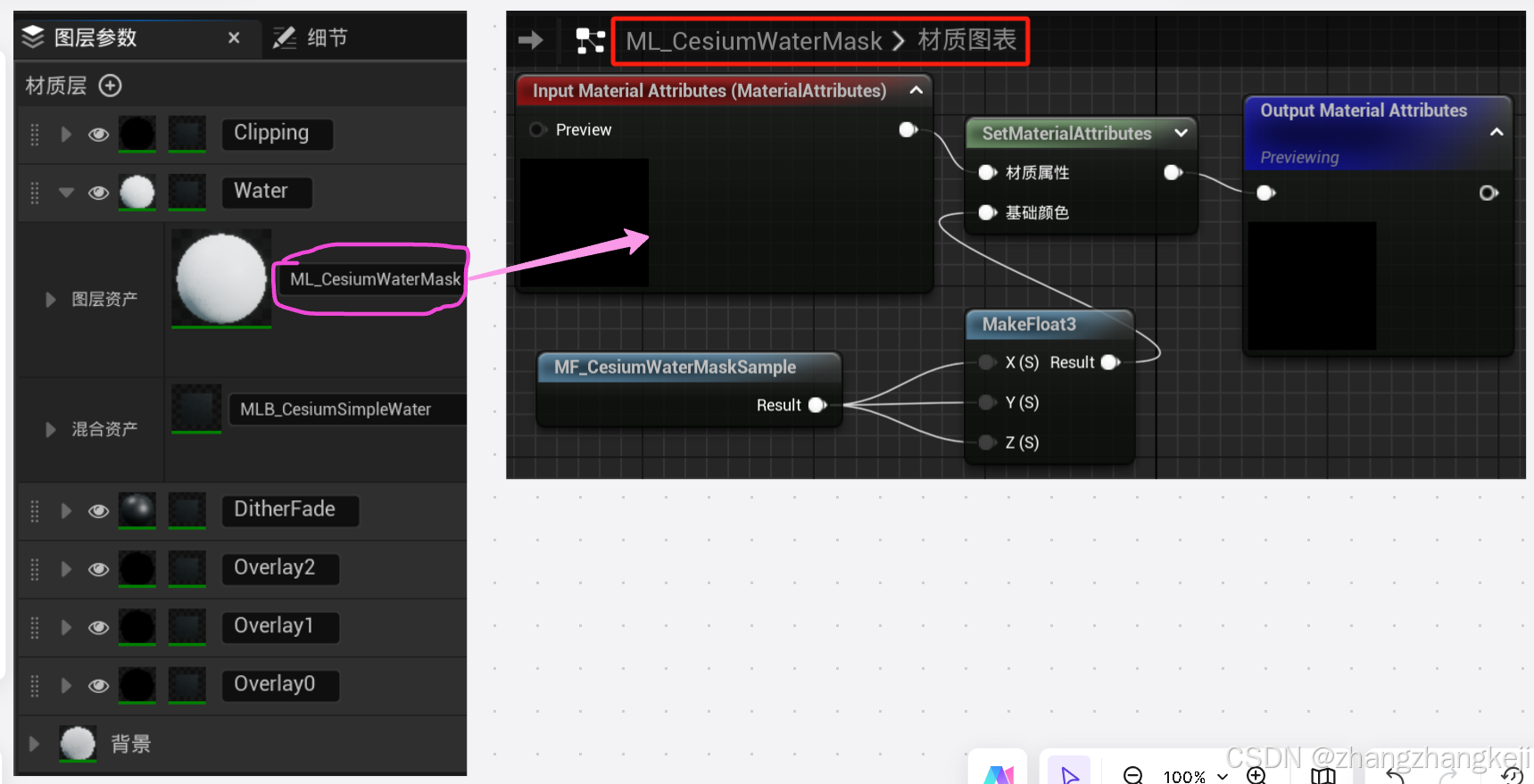Expand the DitherFade layer row
The image size is (1534, 784).
coord(66,511)
